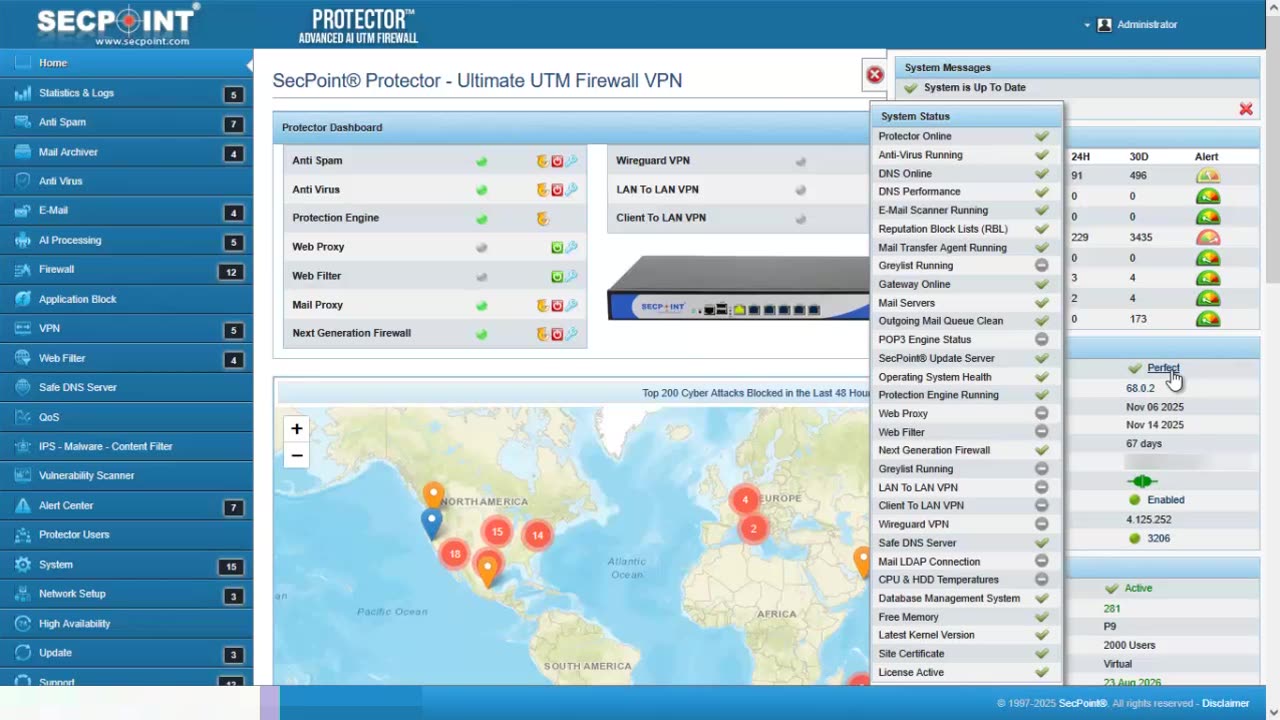
Task: Click the "System is Up To Date" message
Action: pyautogui.click(x=974, y=88)
